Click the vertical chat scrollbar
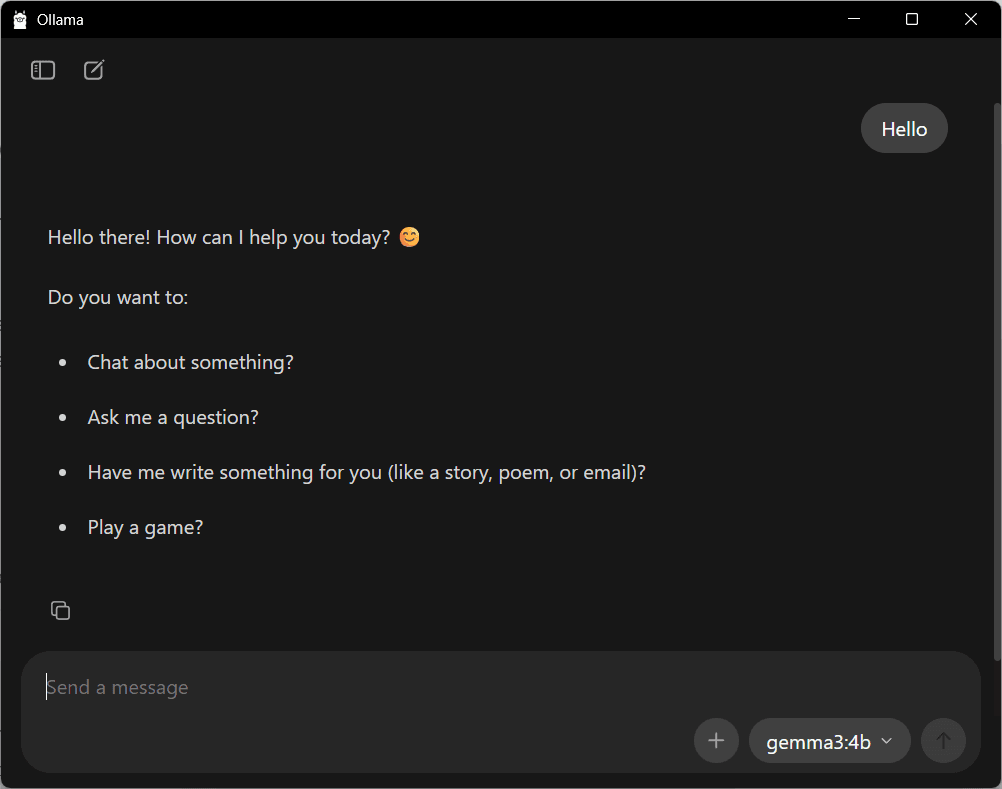This screenshot has width=1002, height=789. tap(996, 380)
